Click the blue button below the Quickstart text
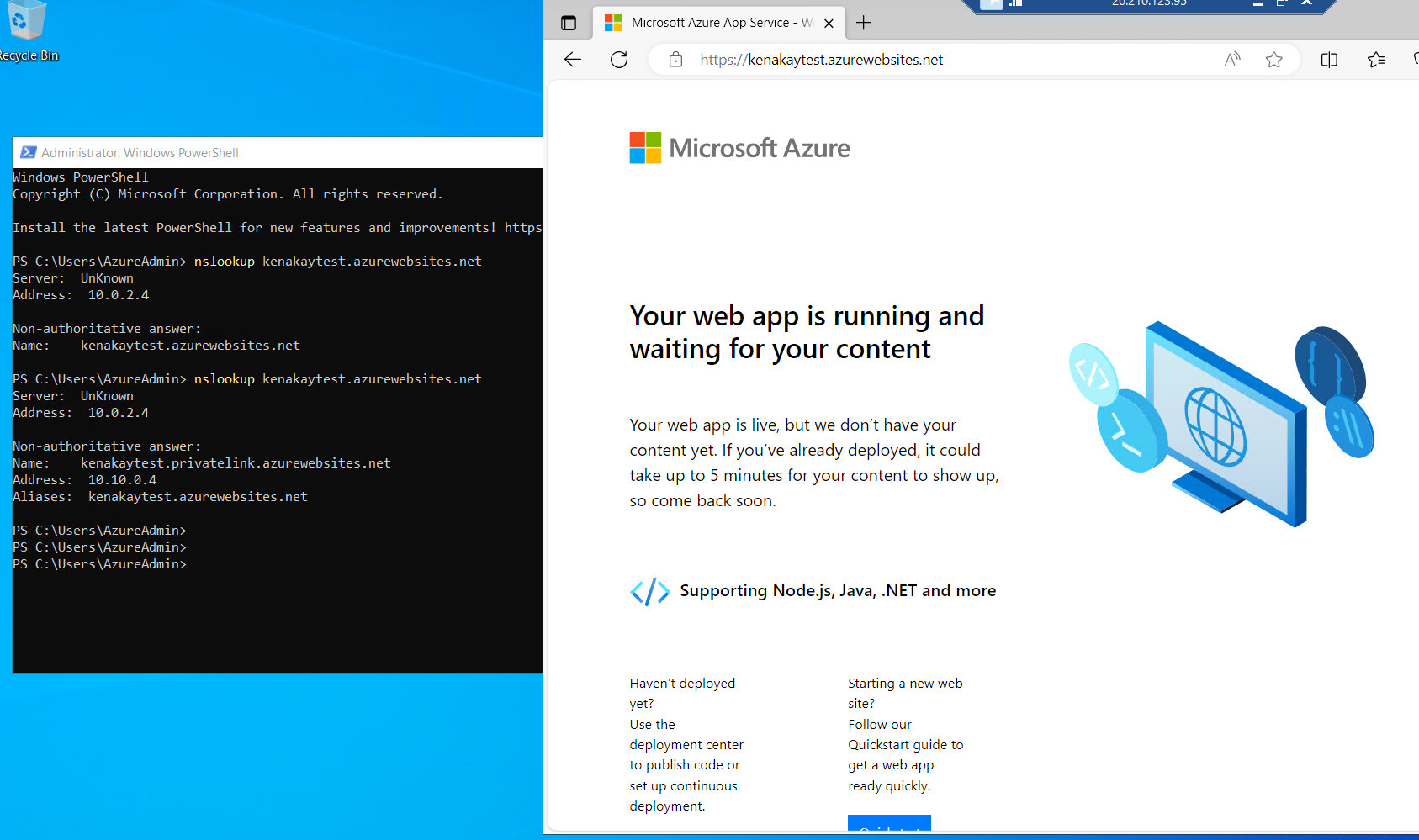Viewport: 1419px width, 840px height. click(889, 823)
